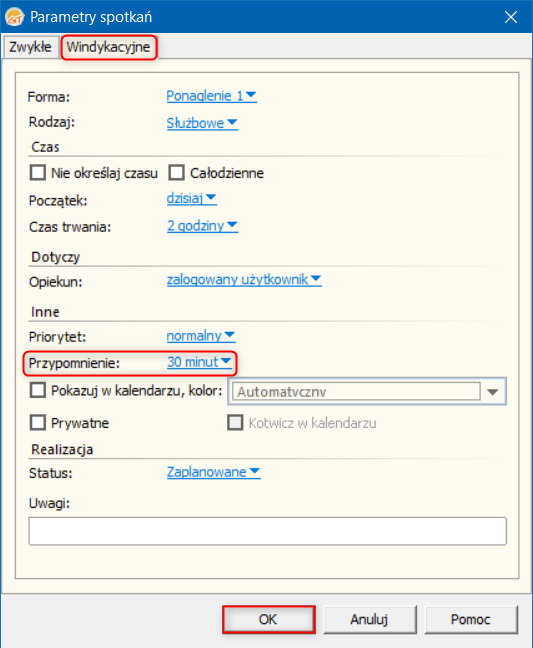Expand the Rodzaj Służbowe dropdown
The height and width of the screenshot is (648, 533).
tap(202, 123)
